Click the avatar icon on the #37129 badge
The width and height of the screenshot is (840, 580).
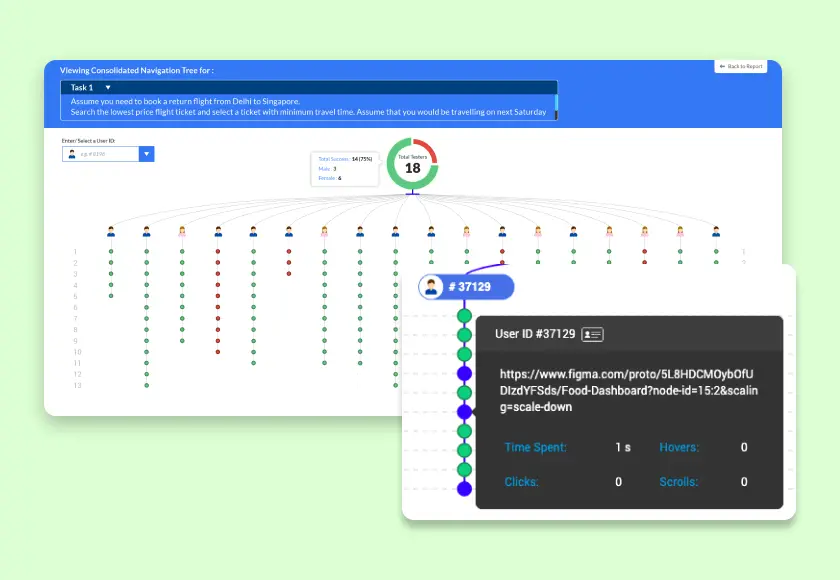tap(432, 288)
